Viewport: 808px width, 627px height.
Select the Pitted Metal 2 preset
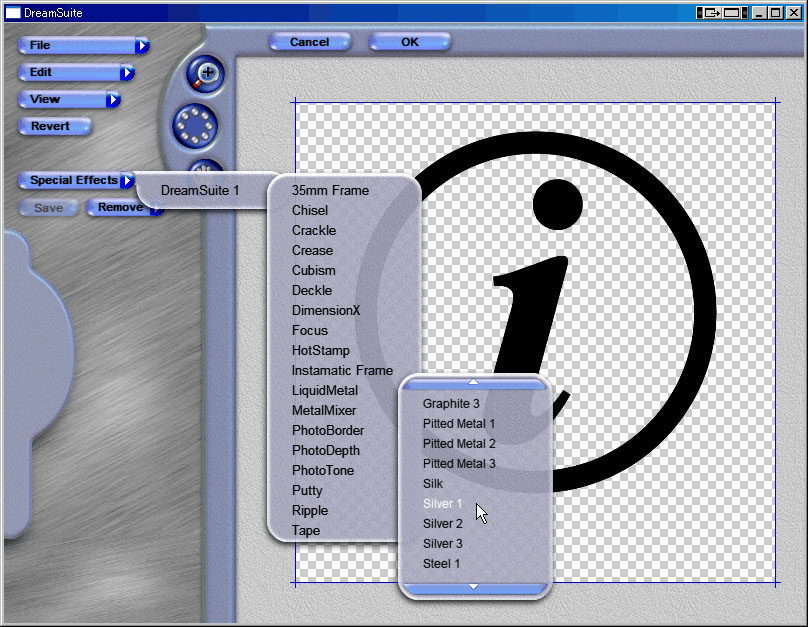coord(459,444)
